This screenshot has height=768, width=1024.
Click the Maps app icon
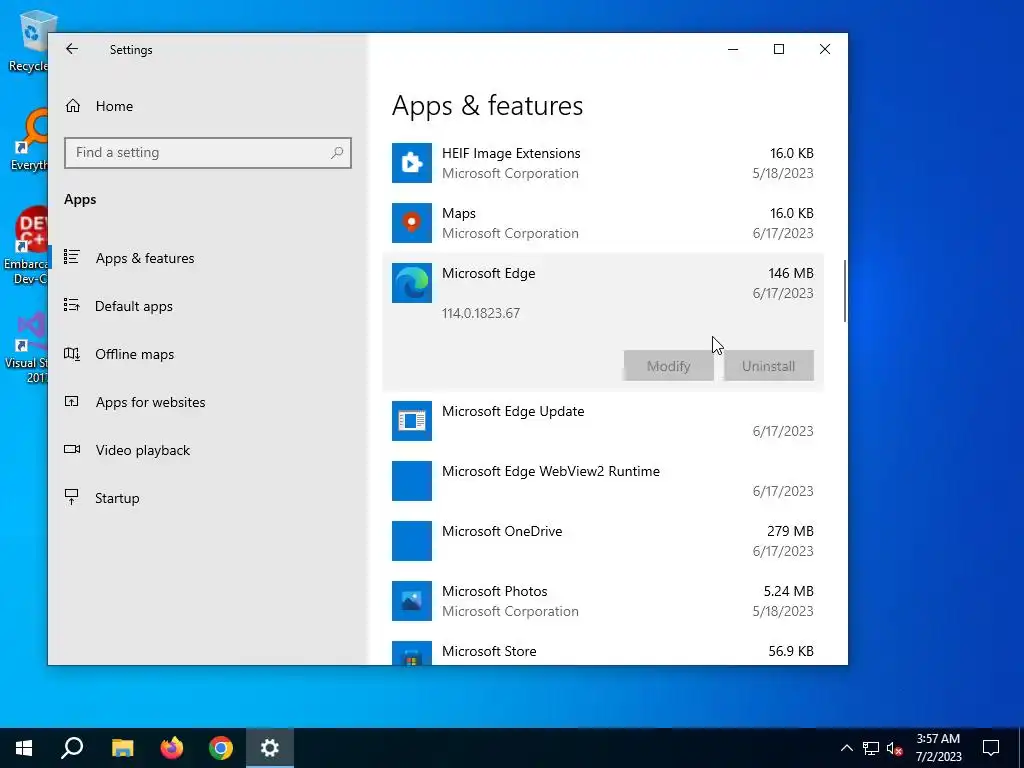pyautogui.click(x=411, y=223)
